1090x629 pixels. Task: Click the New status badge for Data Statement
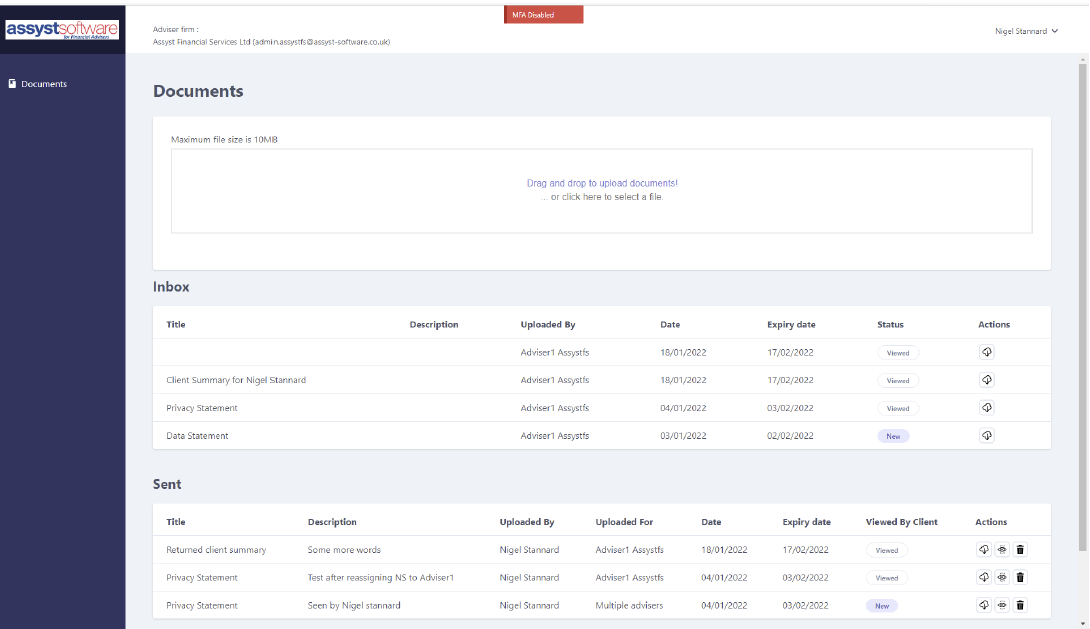pos(893,436)
